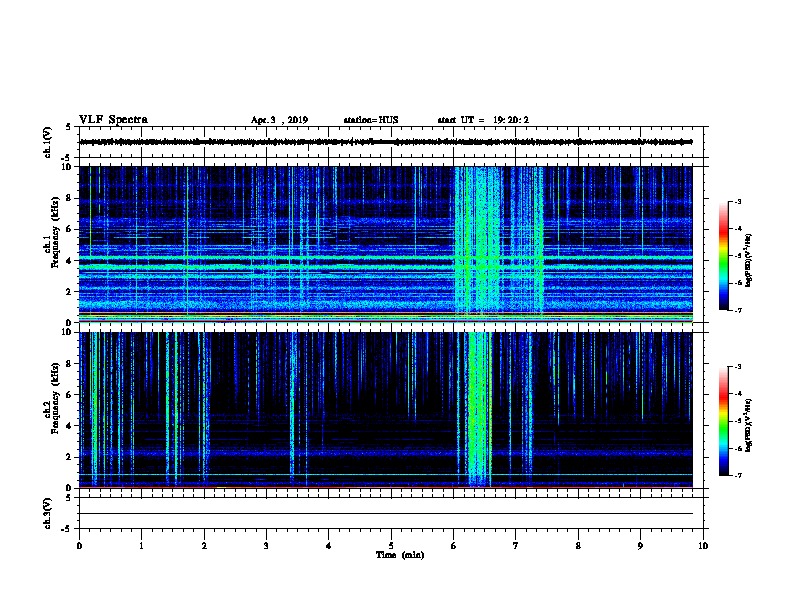Click the "-3" value on ch.1 colorbar
Image resolution: width=792 pixels, height=612 pixels.
tap(738, 201)
